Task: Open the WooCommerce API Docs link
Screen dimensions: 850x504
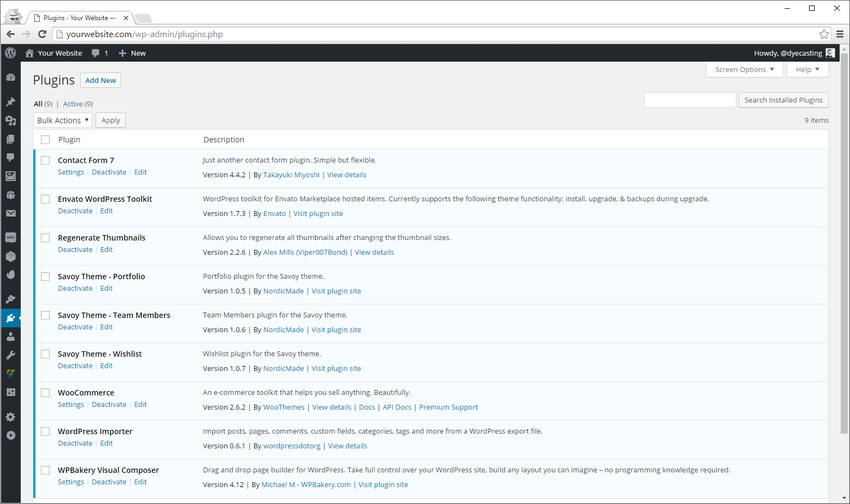Action: click(x=397, y=408)
